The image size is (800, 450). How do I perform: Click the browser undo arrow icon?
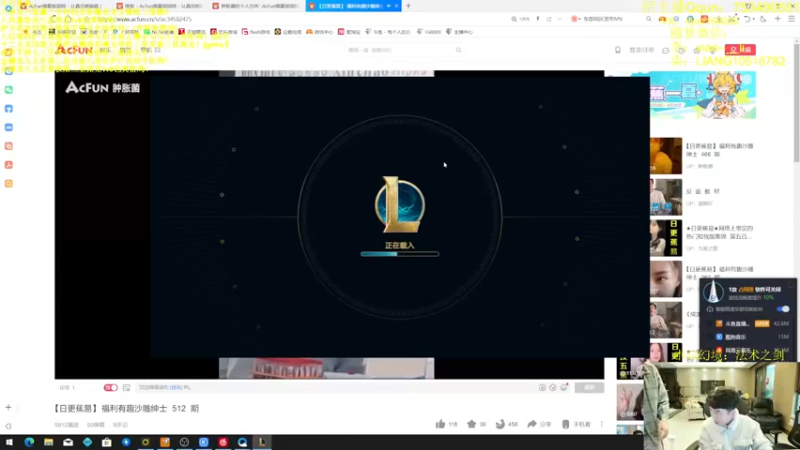click(747, 19)
